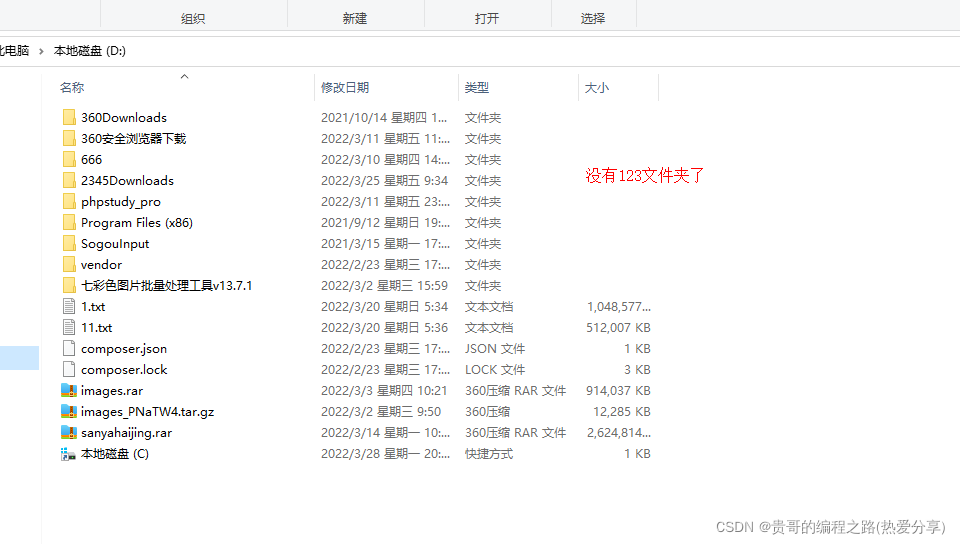The image size is (960, 544).
Task: Open the 打开 ribbon group
Action: pos(487,18)
